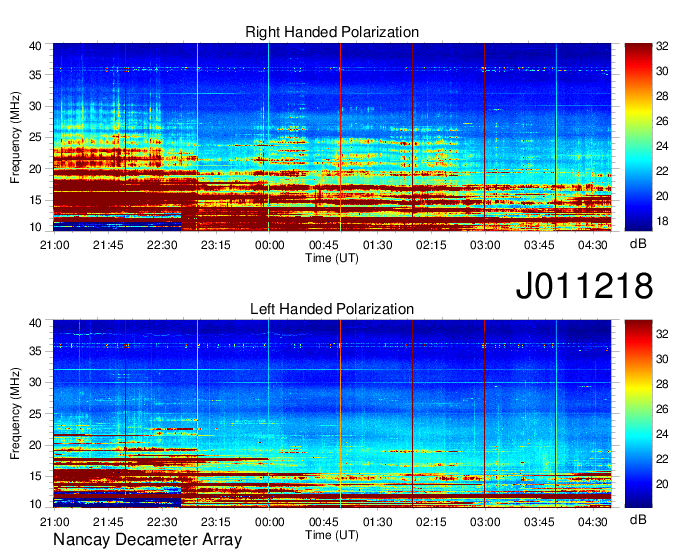680x552 pixels.
Task: Click the "00:00" time tick on the bottom plot
Action: point(269,522)
